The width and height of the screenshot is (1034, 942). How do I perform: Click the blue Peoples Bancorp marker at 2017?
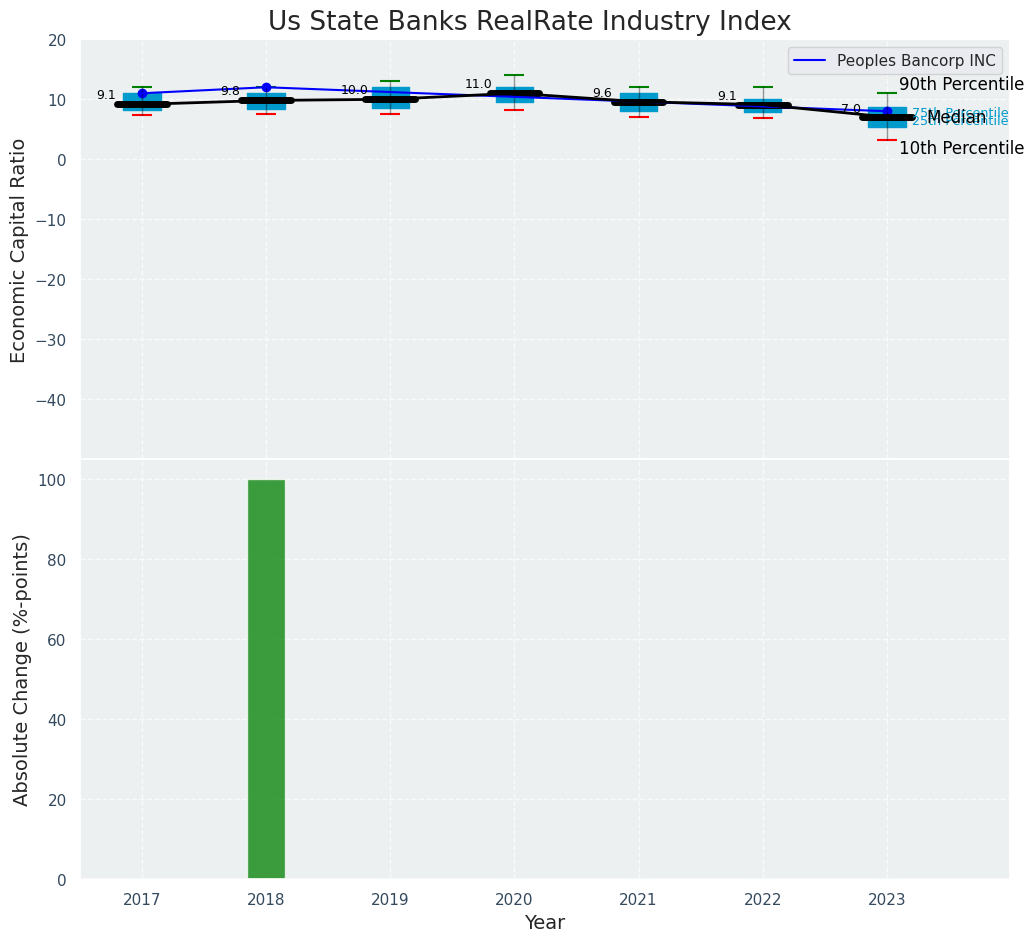(x=142, y=93)
